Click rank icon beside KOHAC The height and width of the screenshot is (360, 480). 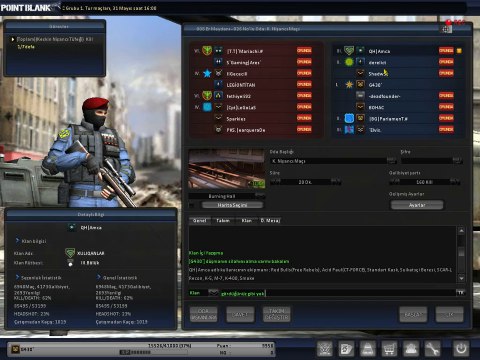click(360, 107)
